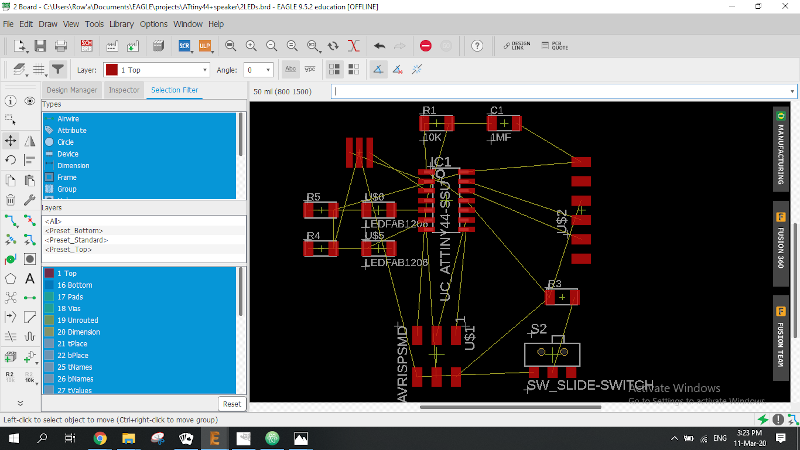800x450 pixels.
Task: Select the Mirror tool
Action: [x=30, y=141]
